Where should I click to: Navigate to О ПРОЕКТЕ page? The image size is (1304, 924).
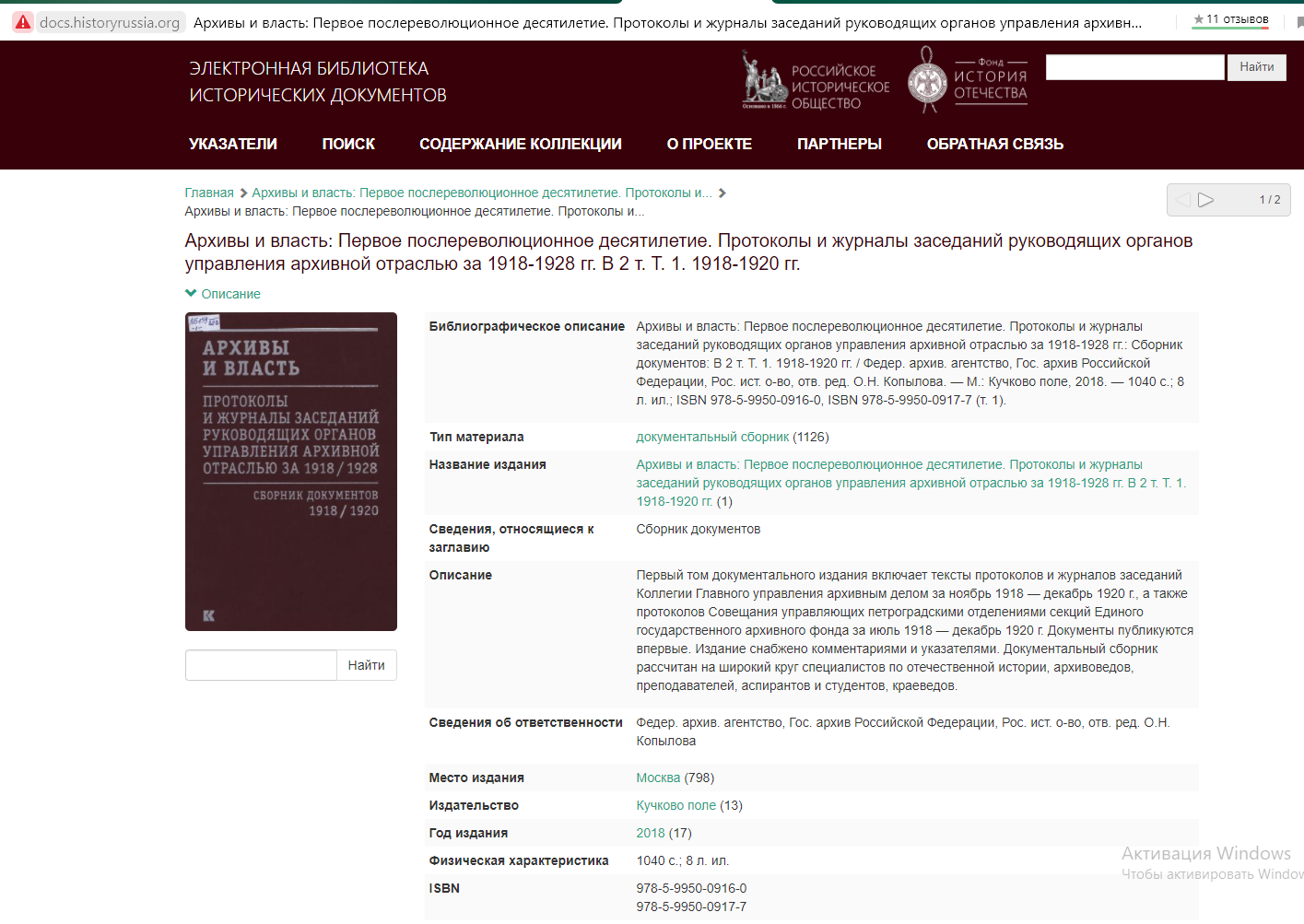pyautogui.click(x=709, y=144)
